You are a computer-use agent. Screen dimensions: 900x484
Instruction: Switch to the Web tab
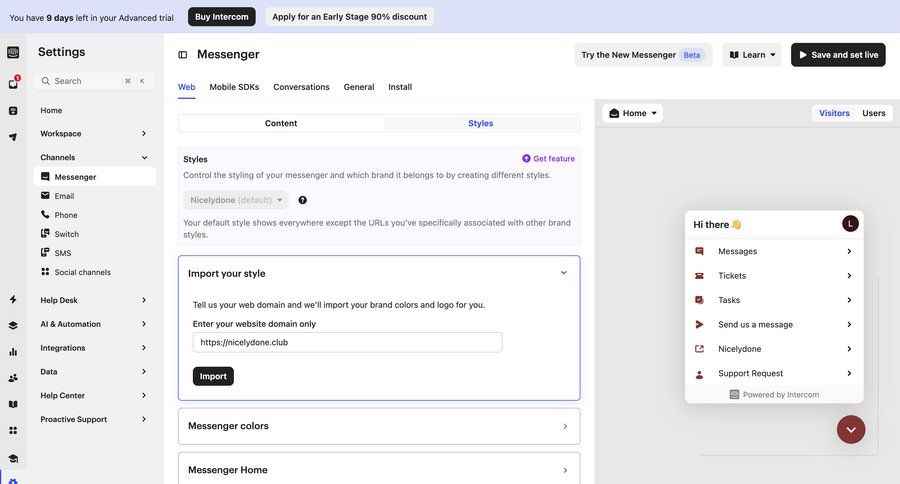(x=187, y=87)
